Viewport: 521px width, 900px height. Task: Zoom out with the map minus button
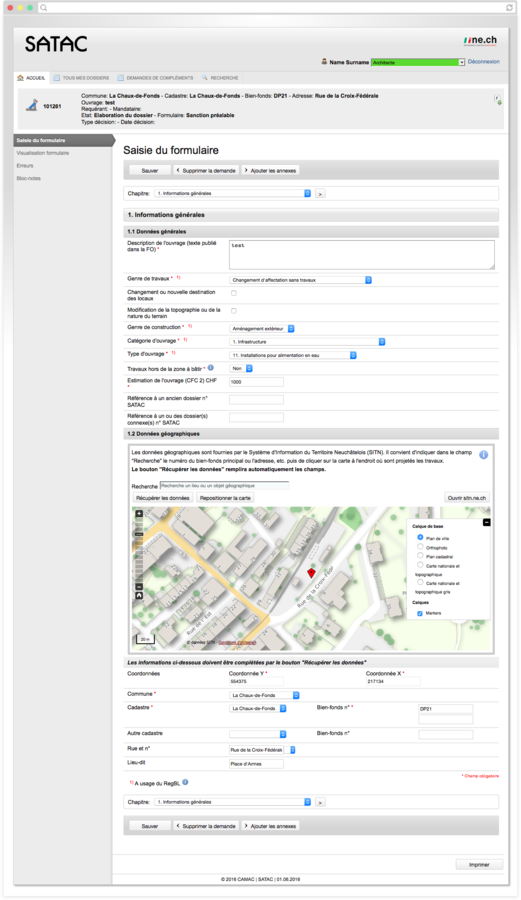pyautogui.click(x=139, y=587)
